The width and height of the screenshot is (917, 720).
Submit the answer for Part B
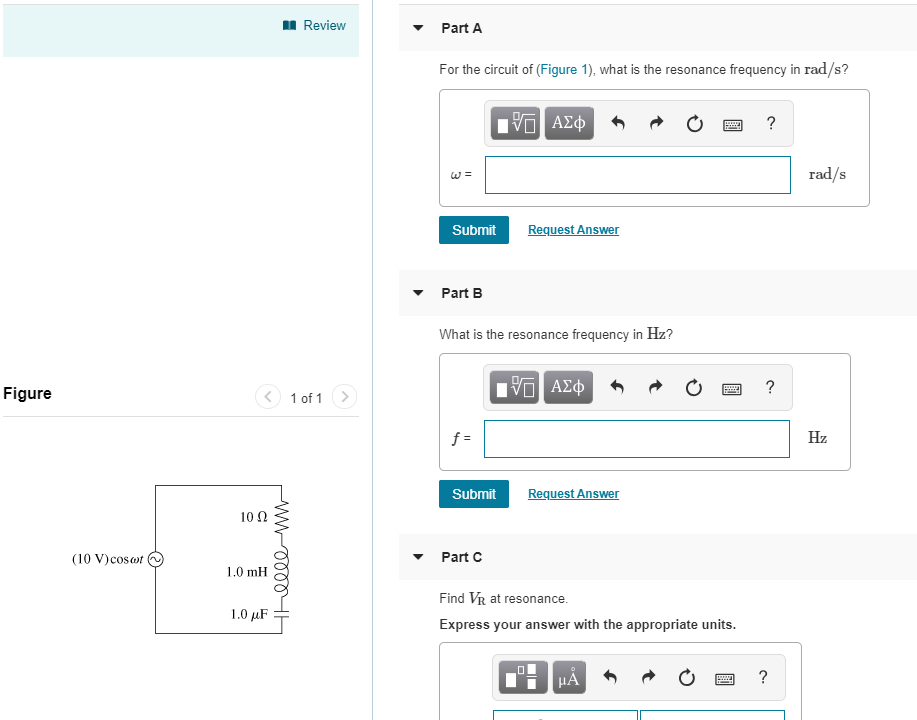coord(473,493)
